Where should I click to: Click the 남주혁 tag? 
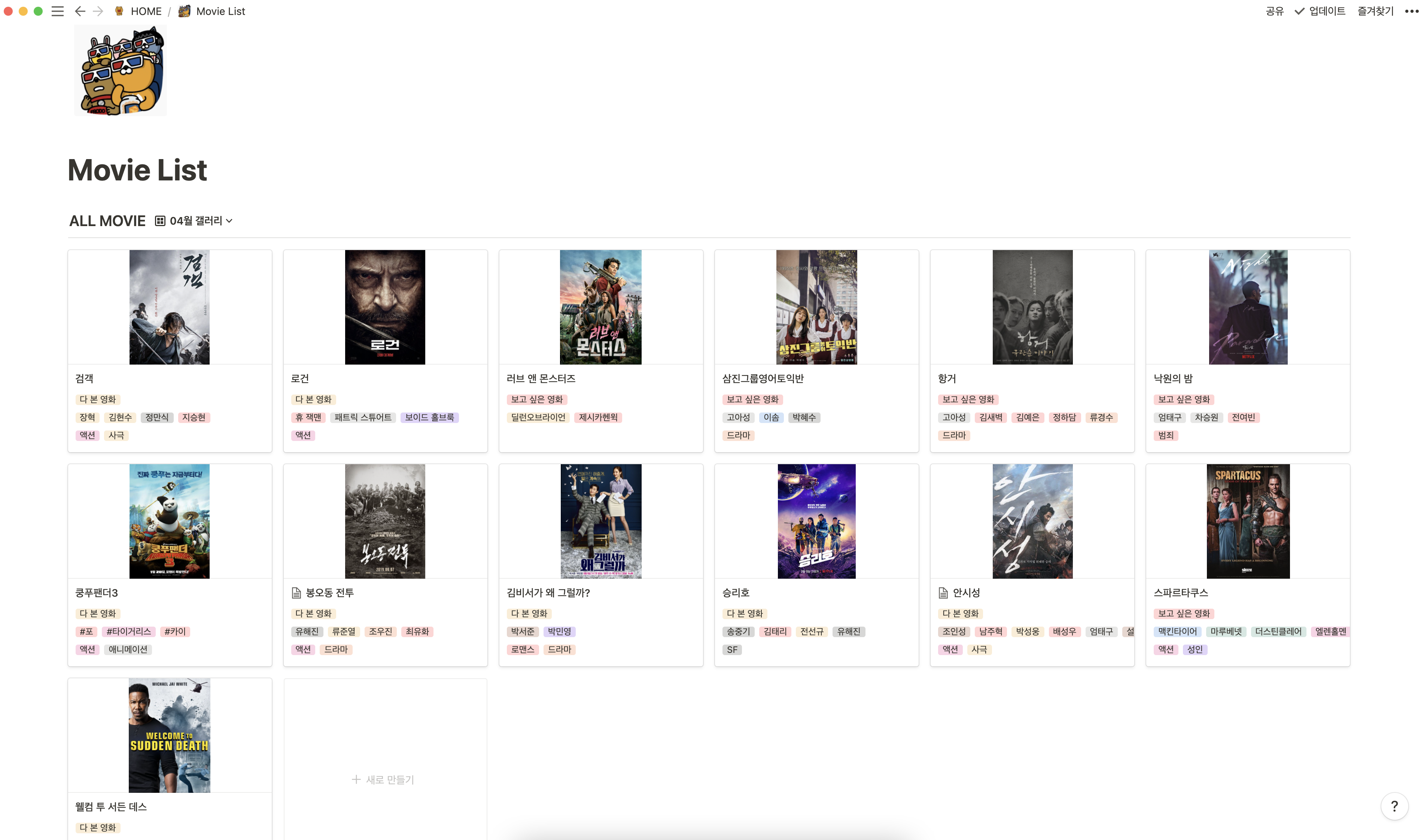[x=991, y=631]
